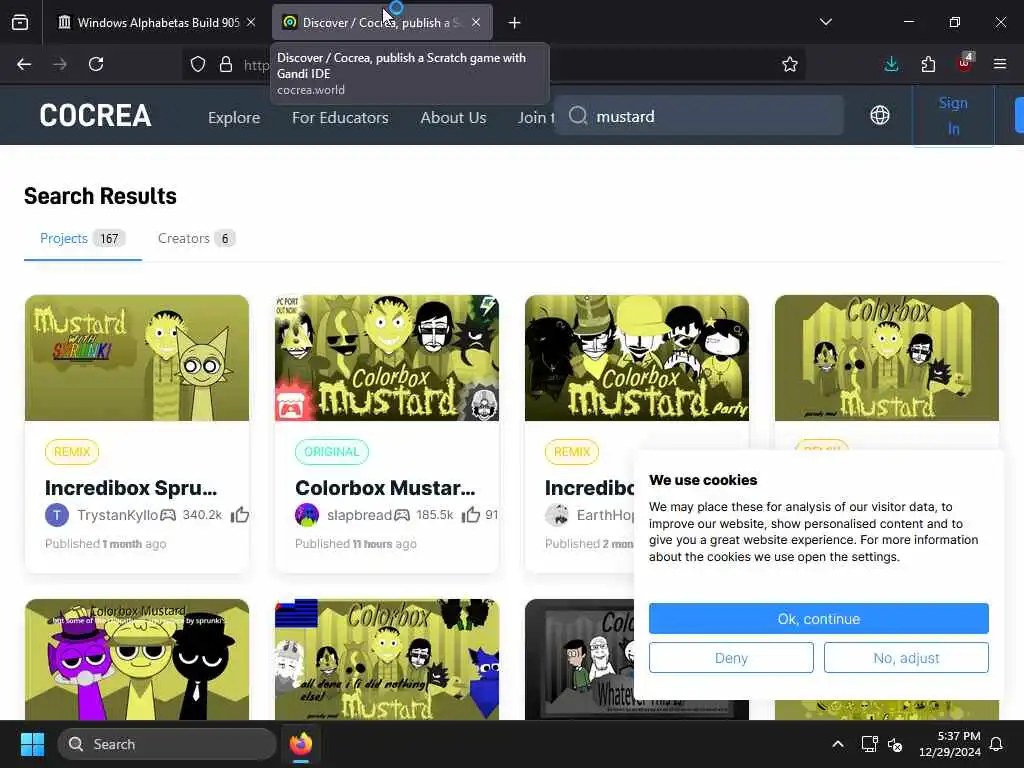The image size is (1024, 768).
Task: Open notifications bell icon
Action: point(997,744)
